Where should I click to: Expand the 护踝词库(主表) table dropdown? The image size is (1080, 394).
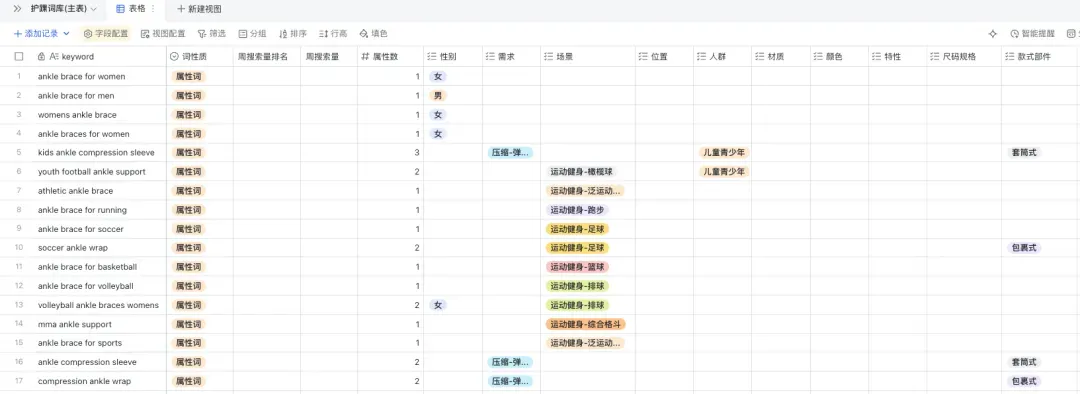point(93,9)
